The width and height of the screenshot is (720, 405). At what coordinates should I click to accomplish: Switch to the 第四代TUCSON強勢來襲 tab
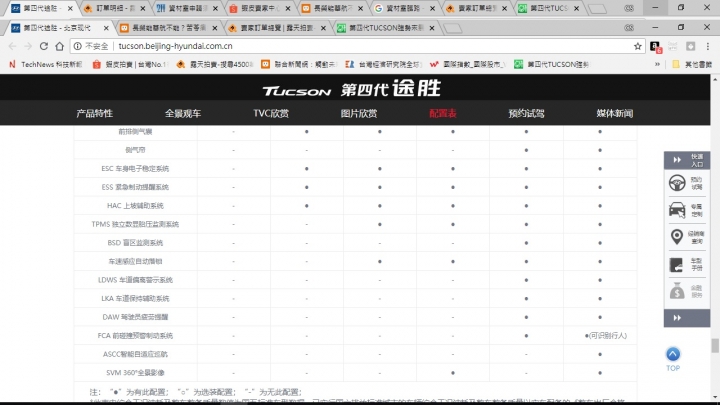(385, 28)
